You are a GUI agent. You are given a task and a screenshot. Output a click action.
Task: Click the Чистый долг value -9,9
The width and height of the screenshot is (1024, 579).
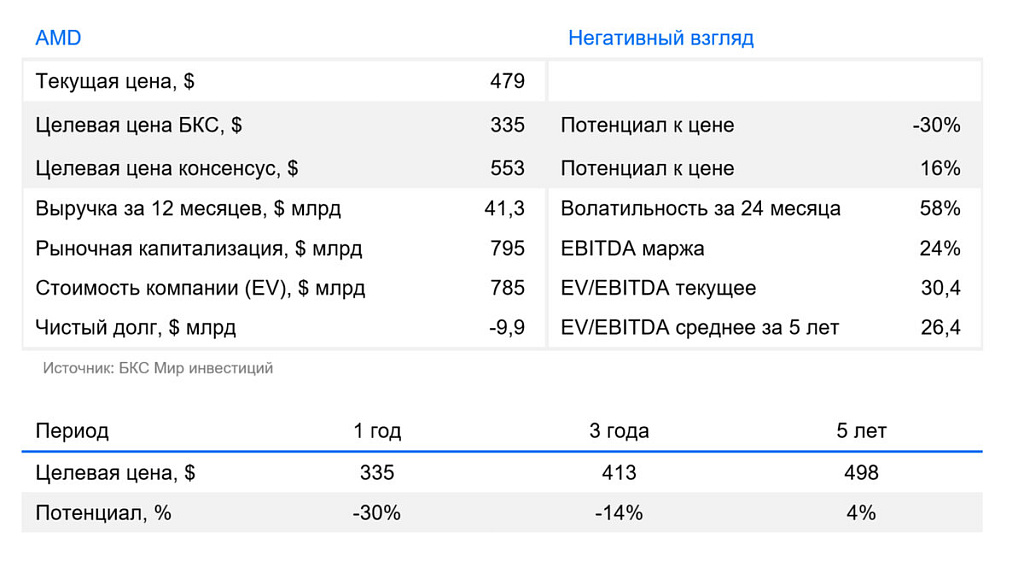[507, 328]
